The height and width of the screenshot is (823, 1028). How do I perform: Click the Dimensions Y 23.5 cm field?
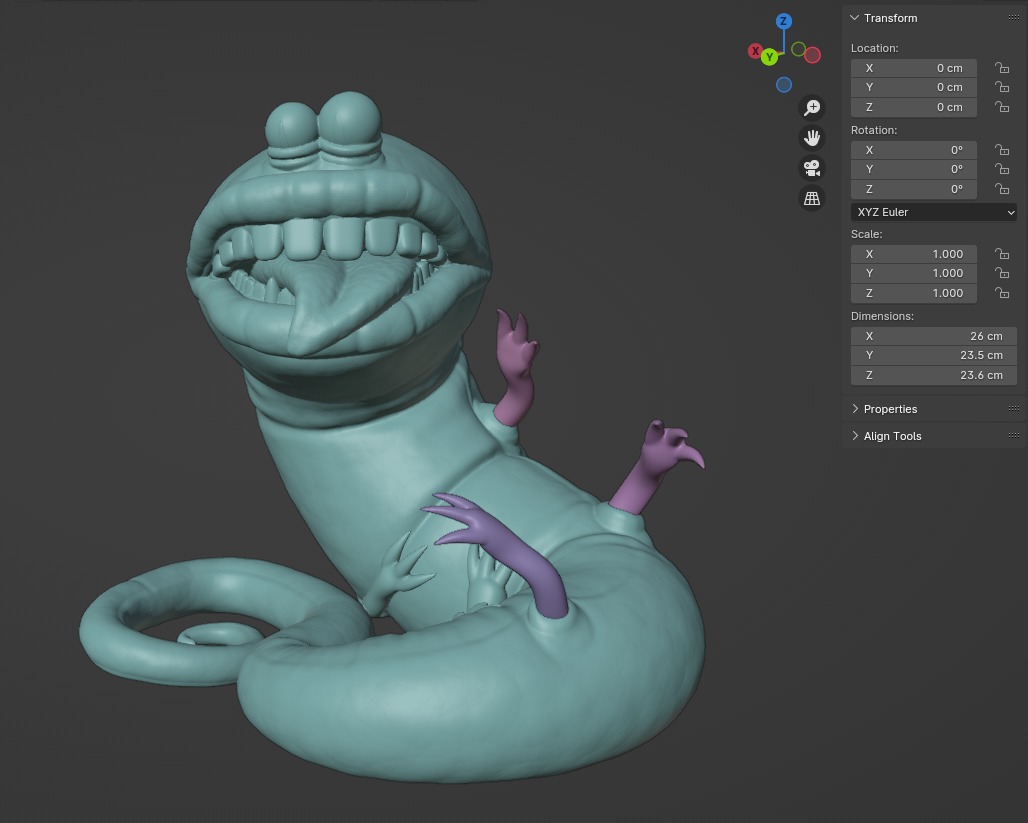(x=934, y=355)
